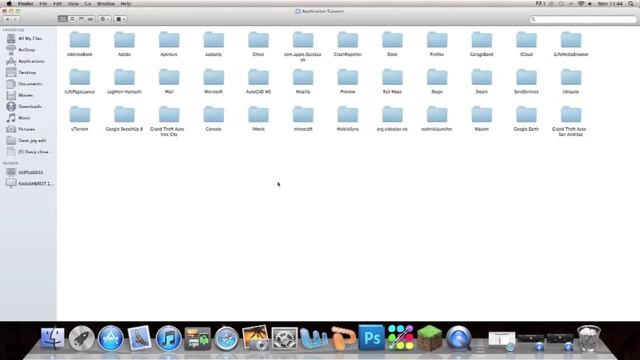
Task: Open the MobileSync folder
Action: (x=348, y=115)
